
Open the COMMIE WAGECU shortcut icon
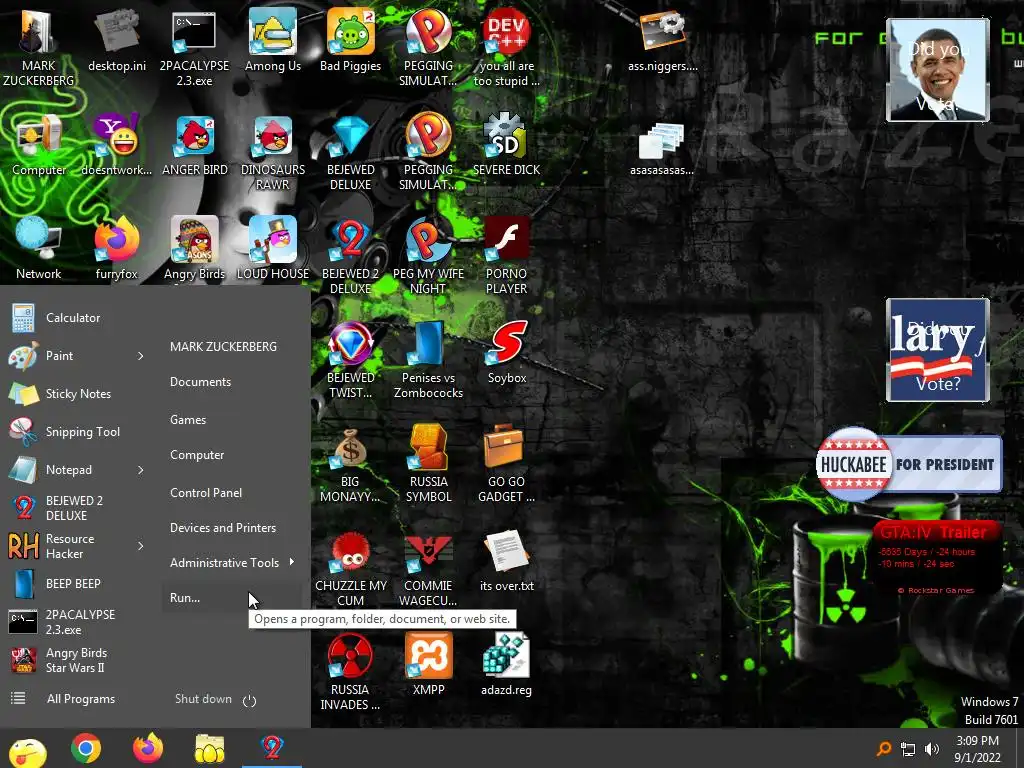coord(428,568)
